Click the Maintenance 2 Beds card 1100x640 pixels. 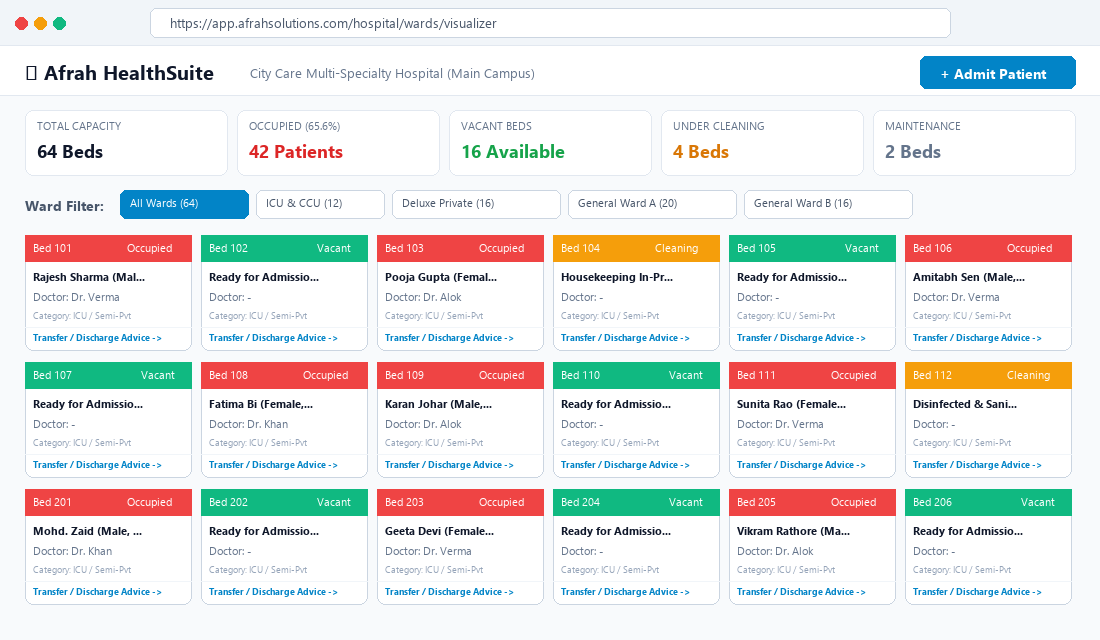pyautogui.click(x=974, y=142)
